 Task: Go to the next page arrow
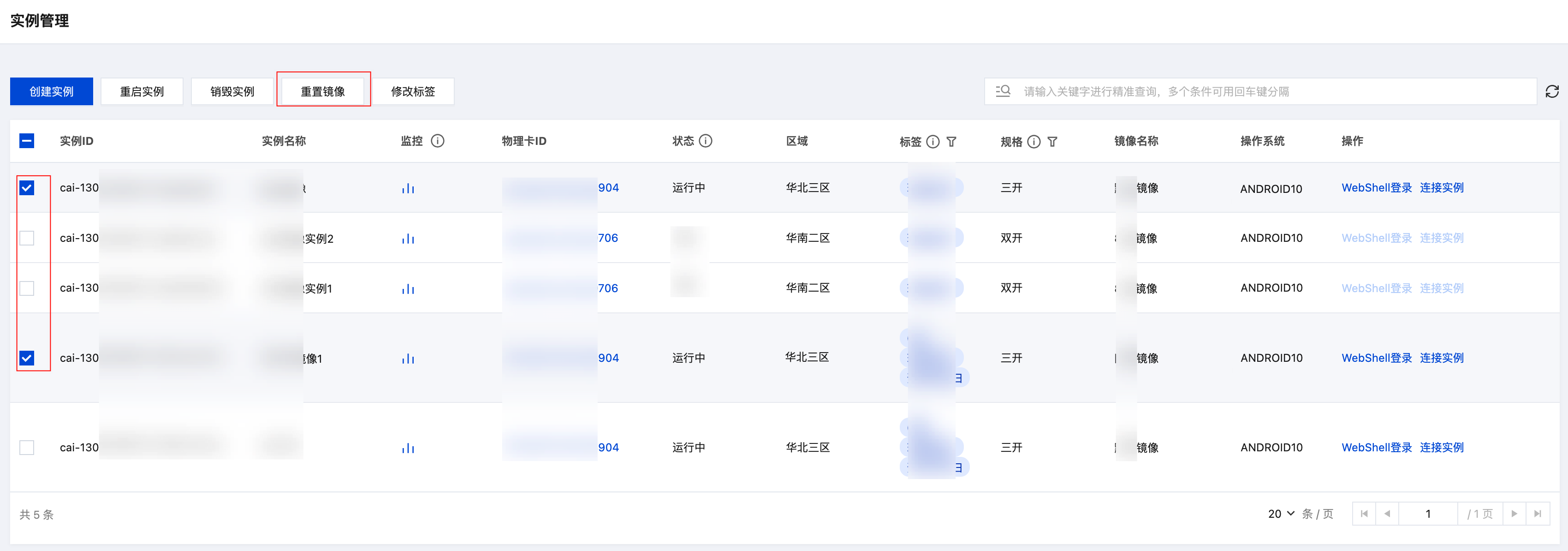coord(1514,514)
